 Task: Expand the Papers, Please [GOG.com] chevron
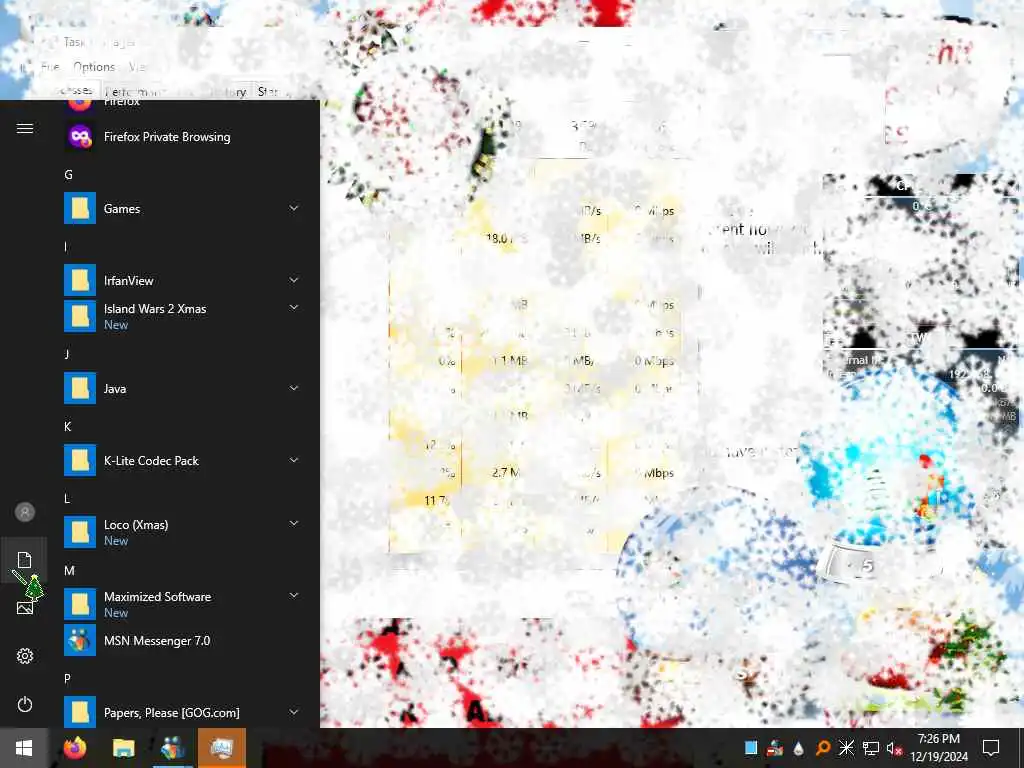[x=294, y=712]
